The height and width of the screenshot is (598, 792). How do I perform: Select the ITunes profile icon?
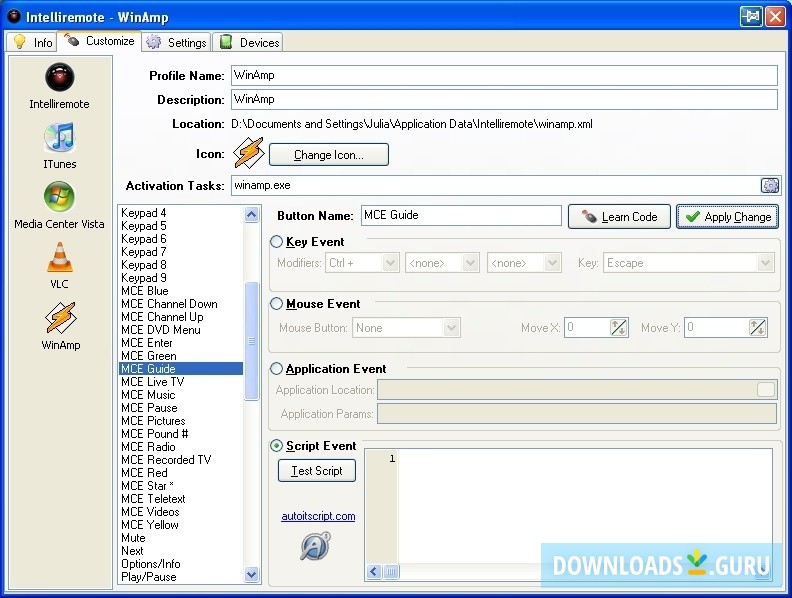60,137
